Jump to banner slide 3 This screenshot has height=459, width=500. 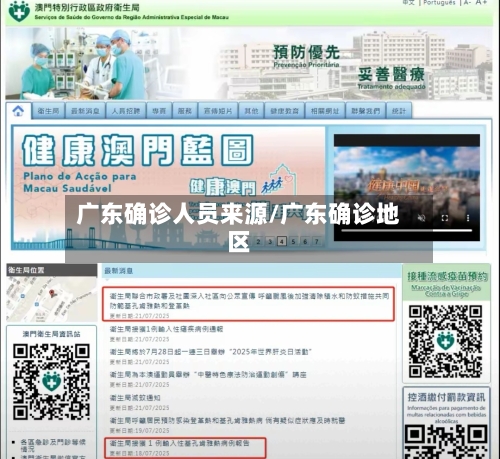(x=270, y=241)
